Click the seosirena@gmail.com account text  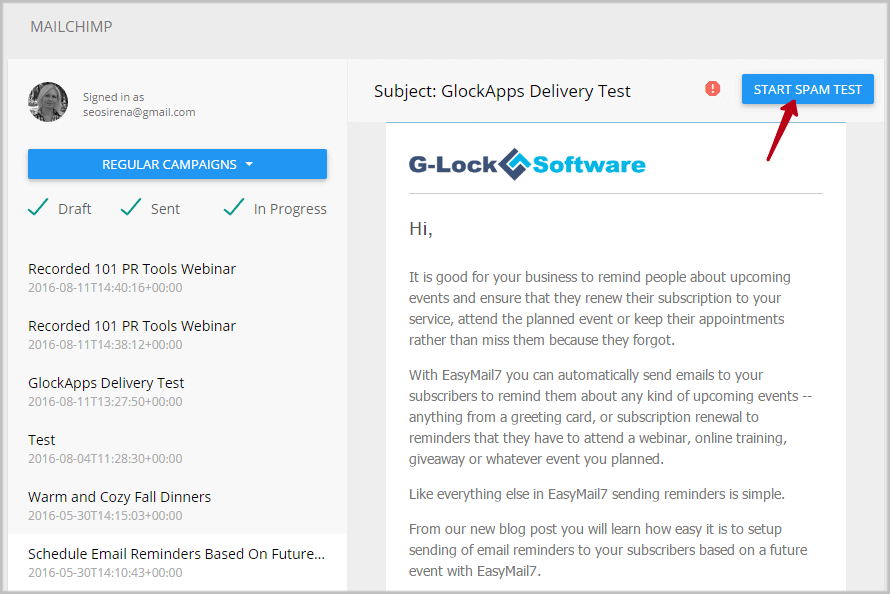(x=139, y=112)
